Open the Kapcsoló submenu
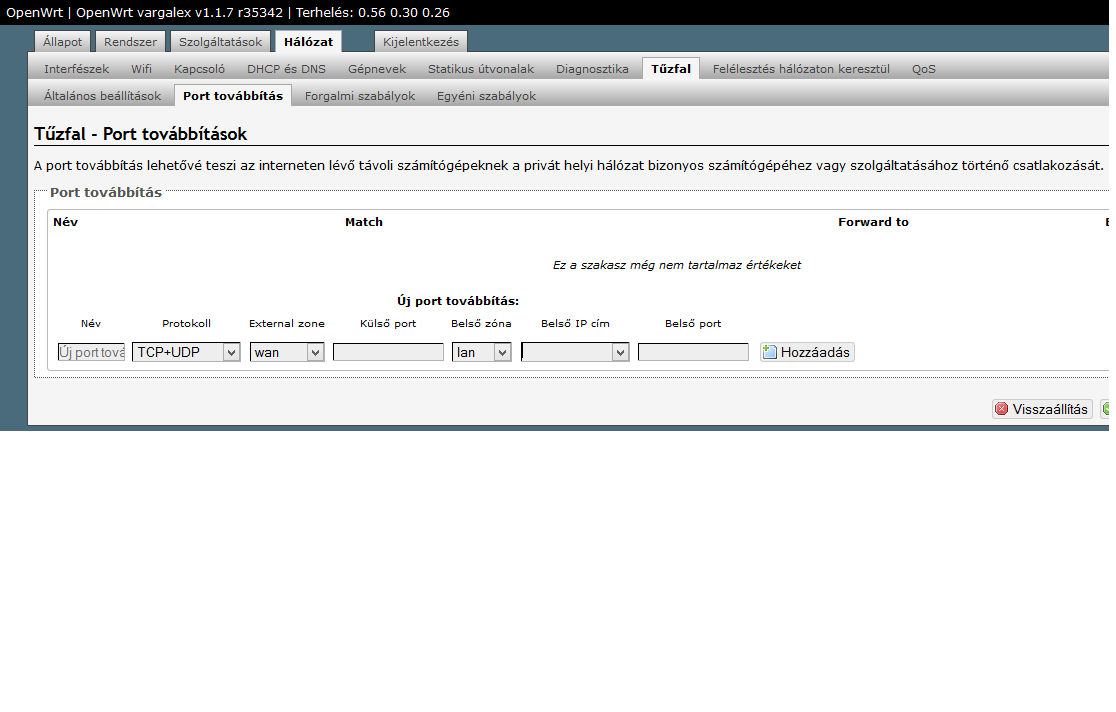This screenshot has width=1116, height=712. coord(199,68)
